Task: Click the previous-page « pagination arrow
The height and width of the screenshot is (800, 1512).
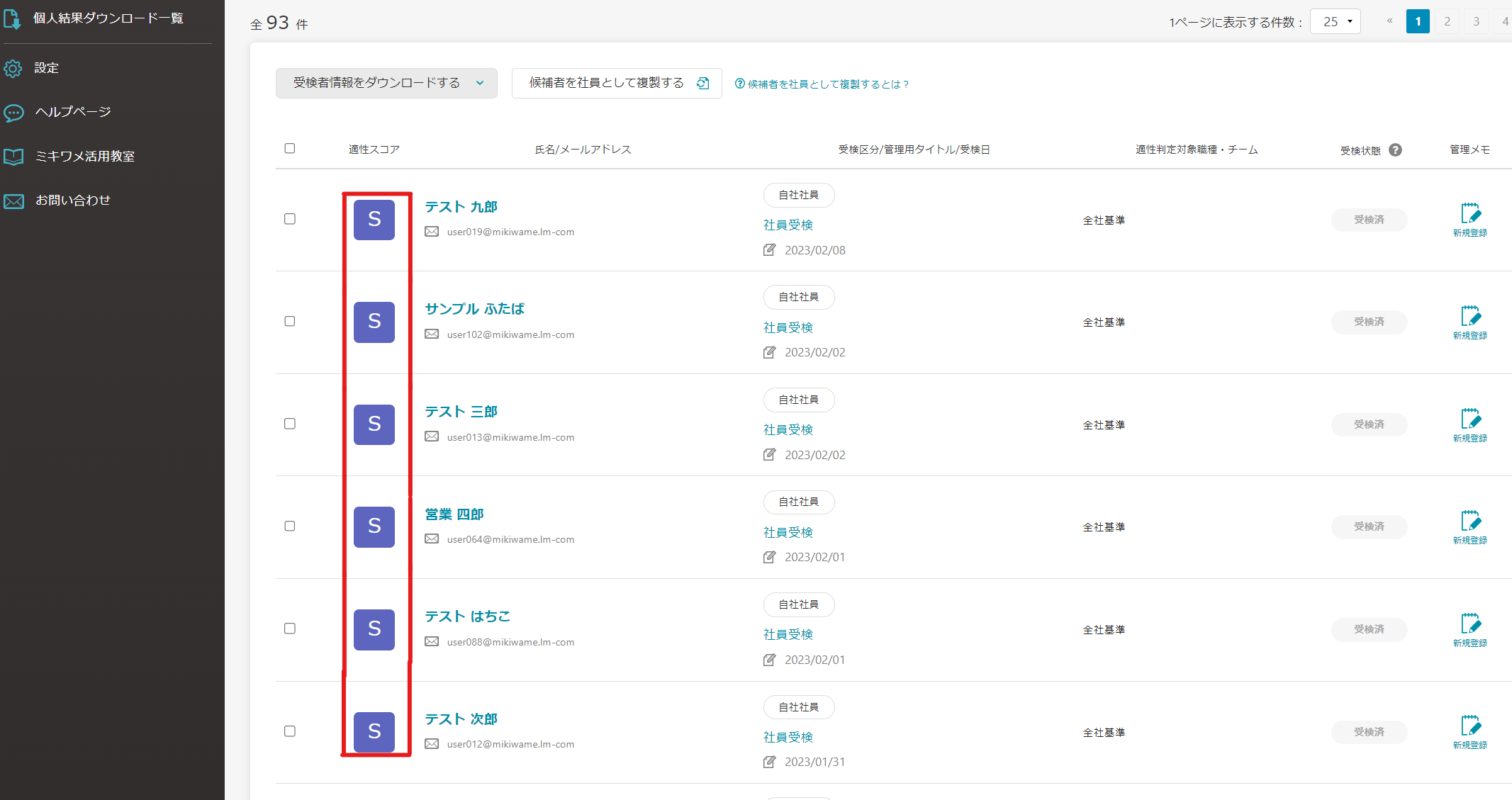Action: pos(1389,21)
